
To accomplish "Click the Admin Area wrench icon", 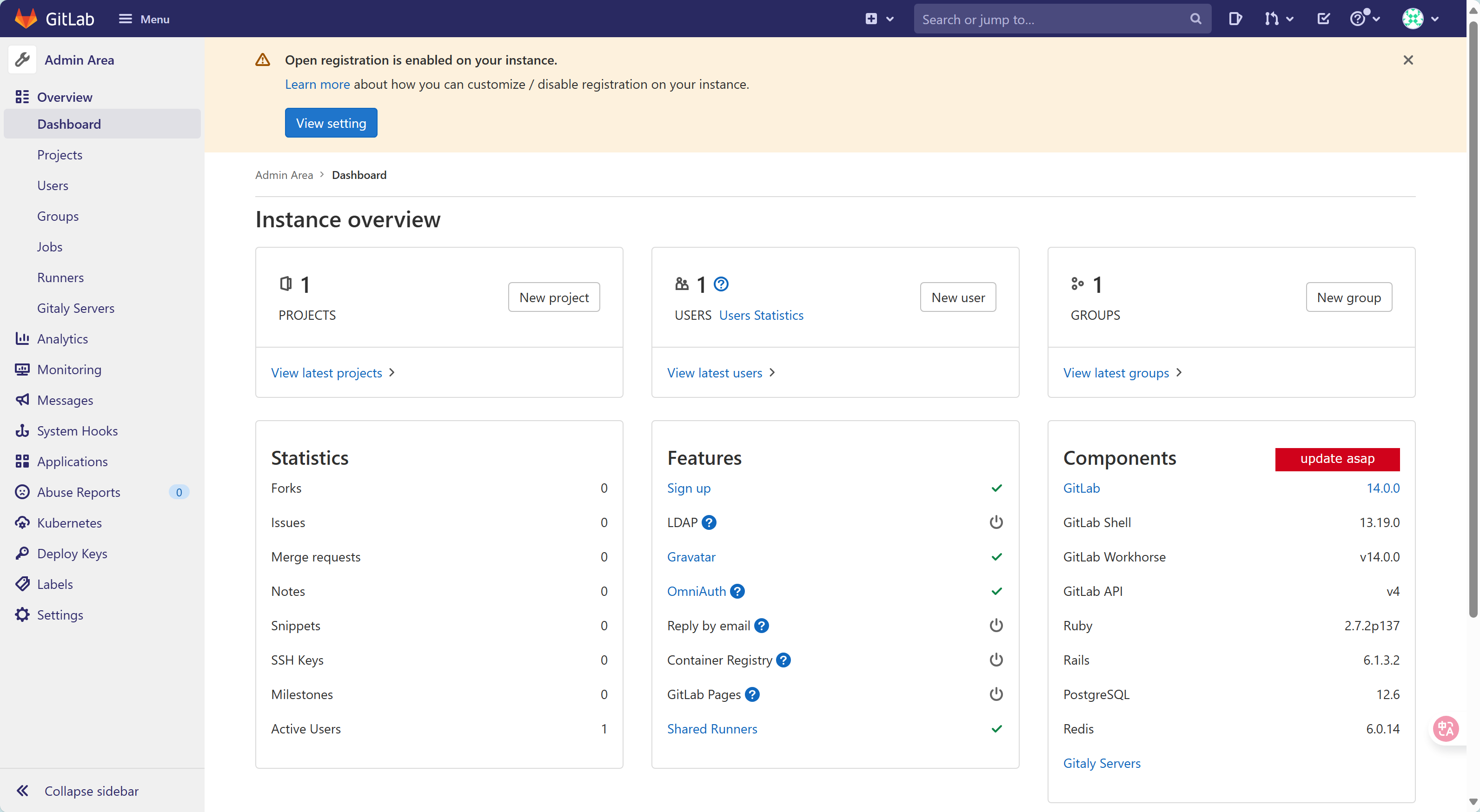I will coord(22,59).
